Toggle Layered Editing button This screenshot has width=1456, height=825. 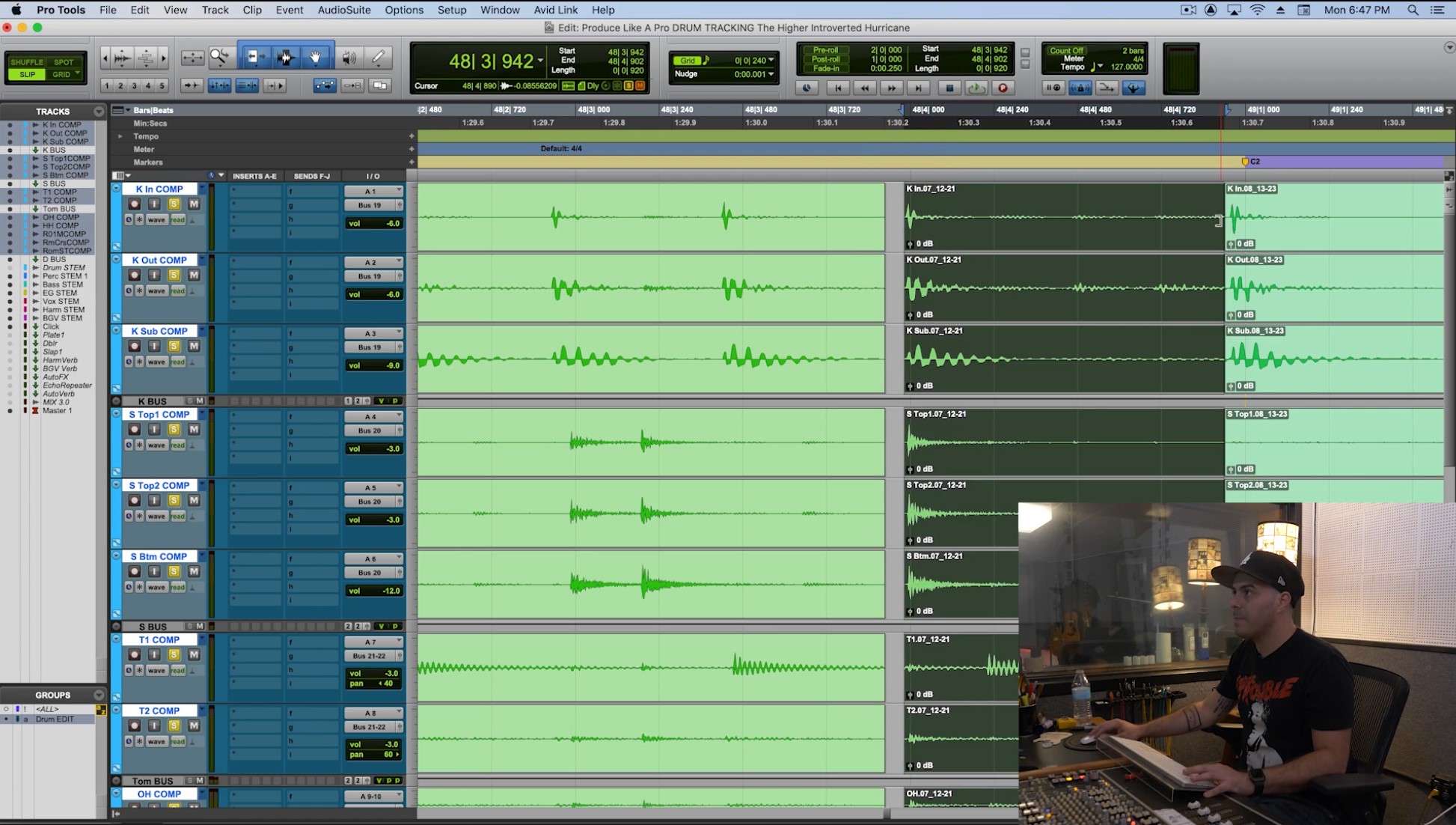380,85
